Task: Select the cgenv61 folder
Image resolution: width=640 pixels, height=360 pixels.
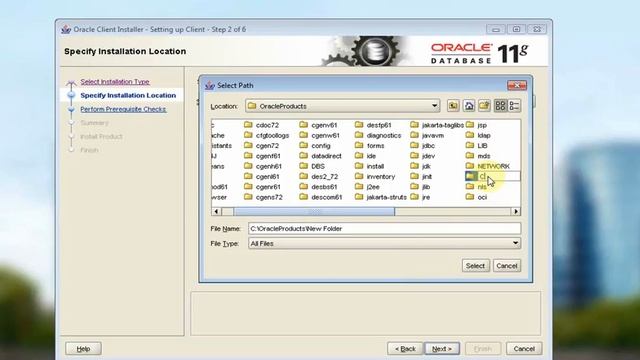Action: pyautogui.click(x=319, y=125)
